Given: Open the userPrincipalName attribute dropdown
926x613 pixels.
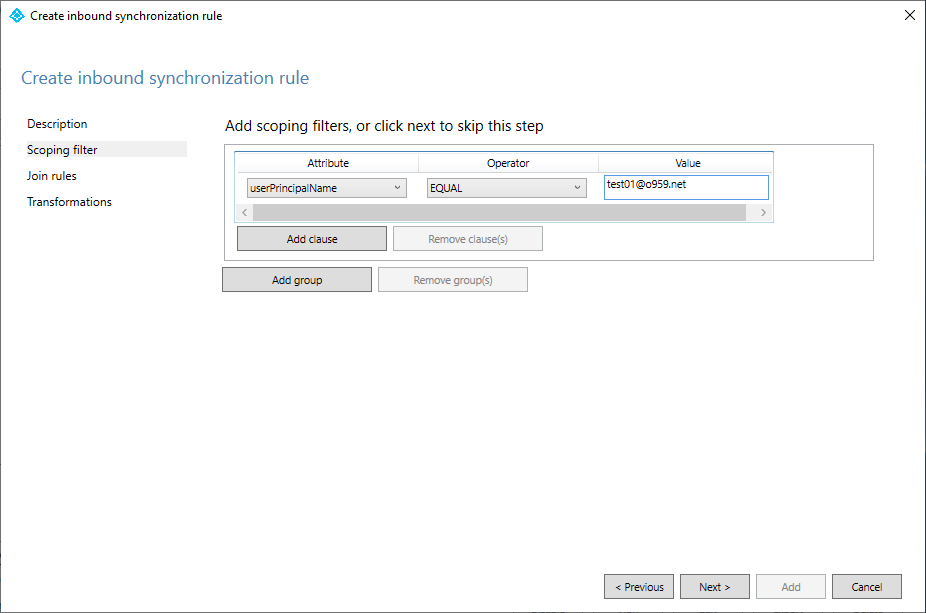Looking at the screenshot, I should 327,188.
